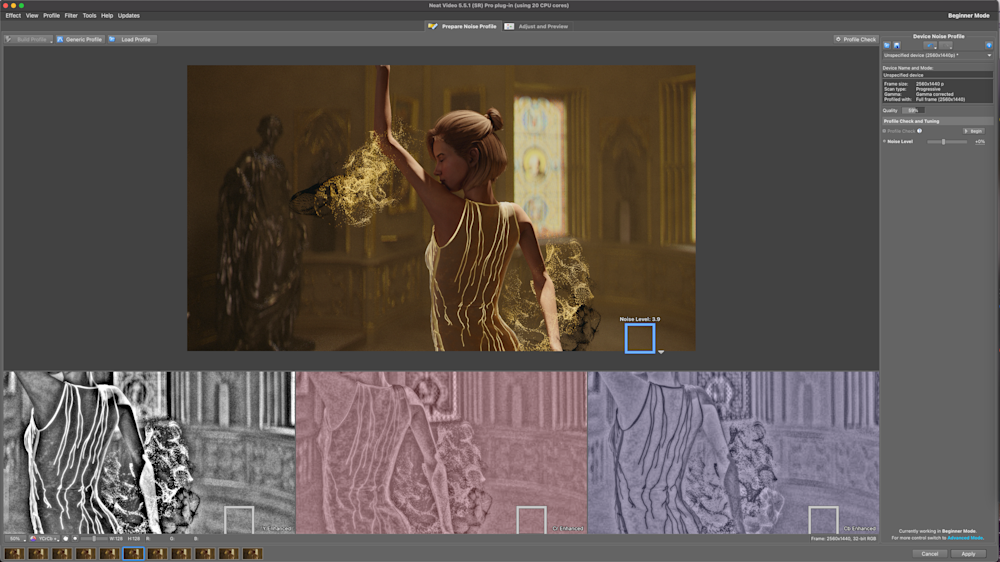Open the Tools menu
Viewport: 1000px width, 562px height.
click(x=89, y=15)
